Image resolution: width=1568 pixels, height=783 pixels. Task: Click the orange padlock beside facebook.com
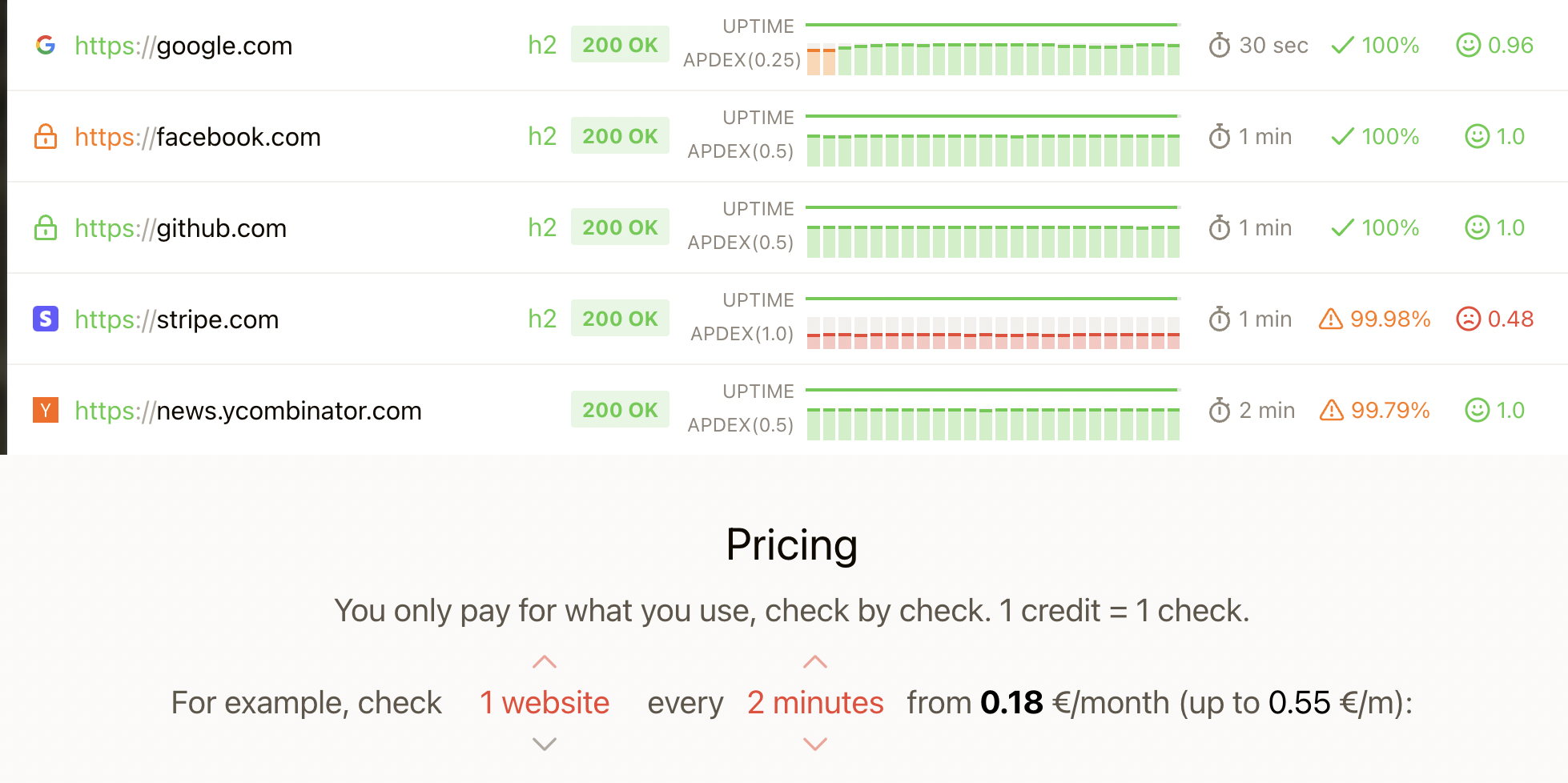(x=46, y=137)
